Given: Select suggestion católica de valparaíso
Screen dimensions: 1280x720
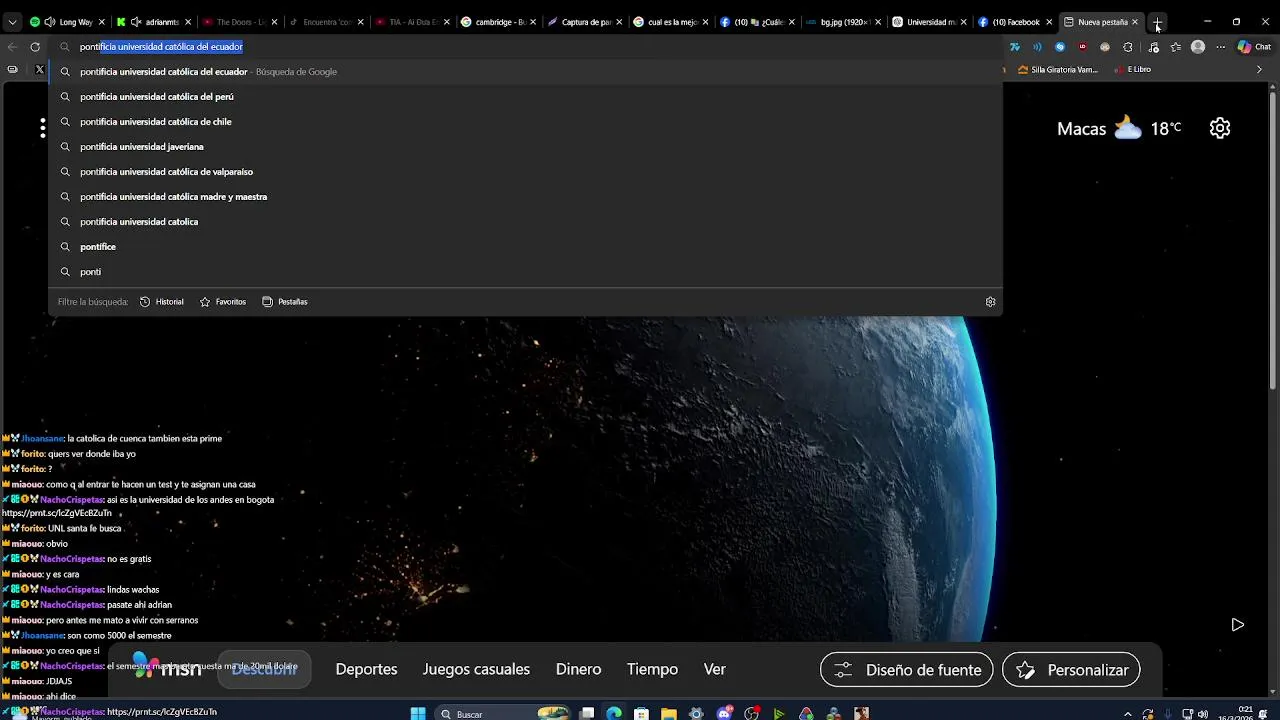Looking at the screenshot, I should [525, 172].
